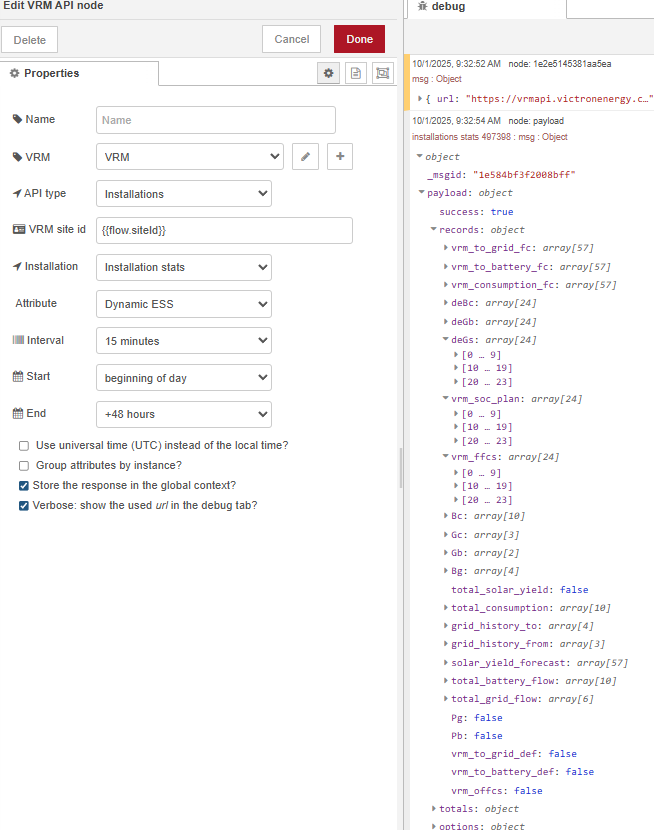Enable universal time (UTC) checkbox

point(24,445)
